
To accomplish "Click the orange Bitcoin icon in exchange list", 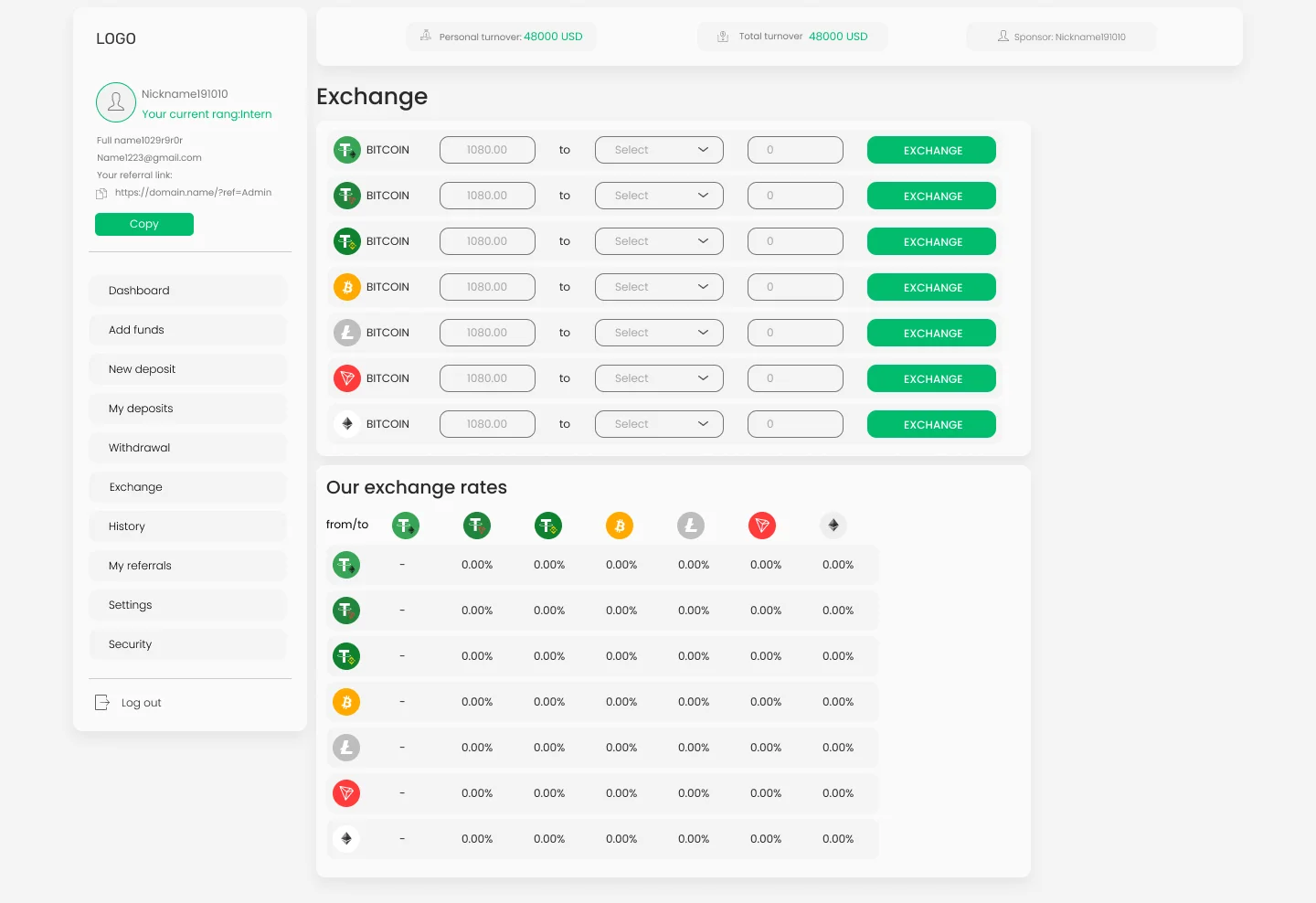I will (x=346, y=287).
